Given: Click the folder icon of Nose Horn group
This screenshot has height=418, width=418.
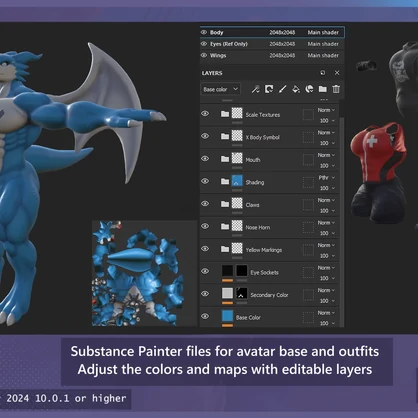Looking at the screenshot, I should [x=225, y=227].
